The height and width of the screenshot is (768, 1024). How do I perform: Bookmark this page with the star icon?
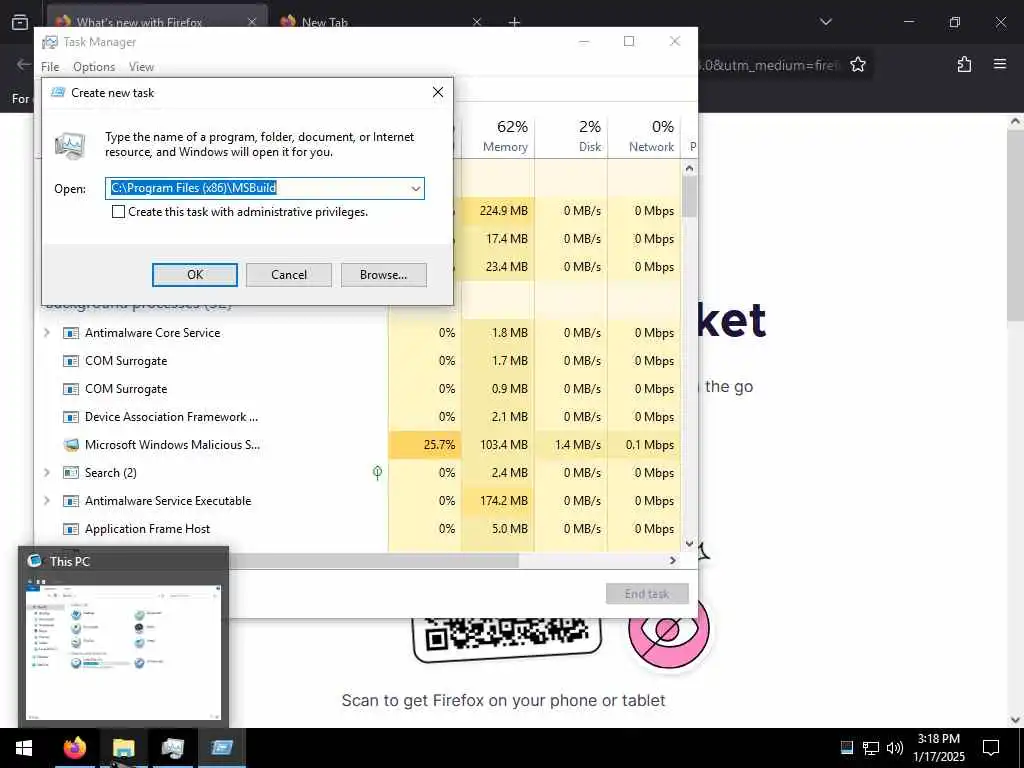click(858, 64)
